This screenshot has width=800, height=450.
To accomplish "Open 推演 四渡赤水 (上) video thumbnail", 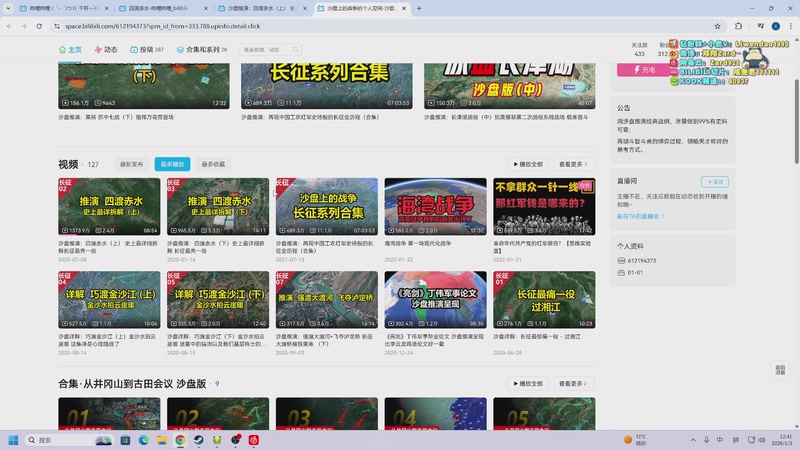I will pos(109,206).
